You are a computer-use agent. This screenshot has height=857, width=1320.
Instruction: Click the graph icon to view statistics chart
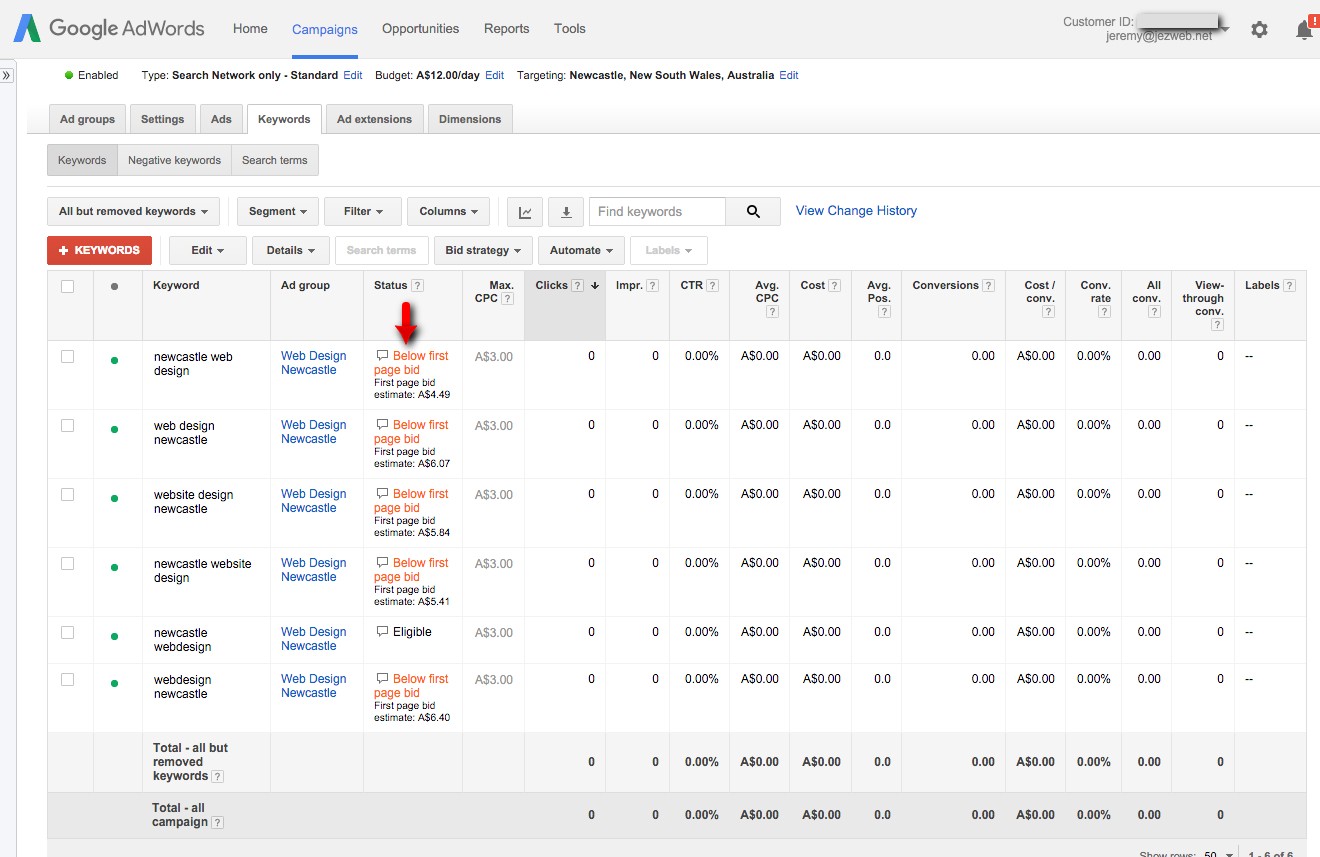tap(524, 211)
